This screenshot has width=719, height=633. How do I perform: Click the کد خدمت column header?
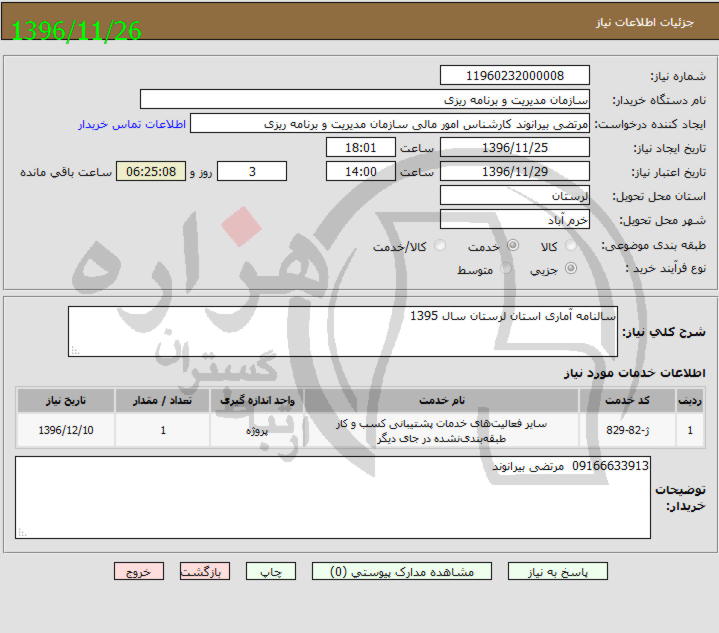(627, 400)
